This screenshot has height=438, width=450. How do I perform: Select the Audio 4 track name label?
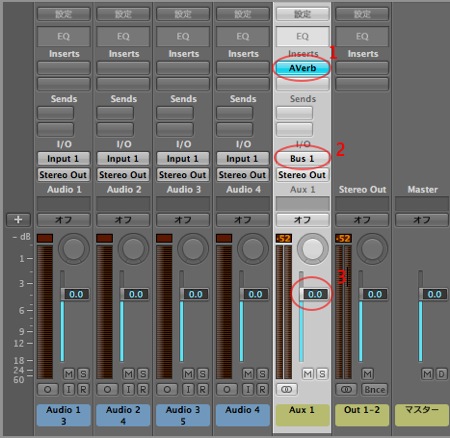243,415
